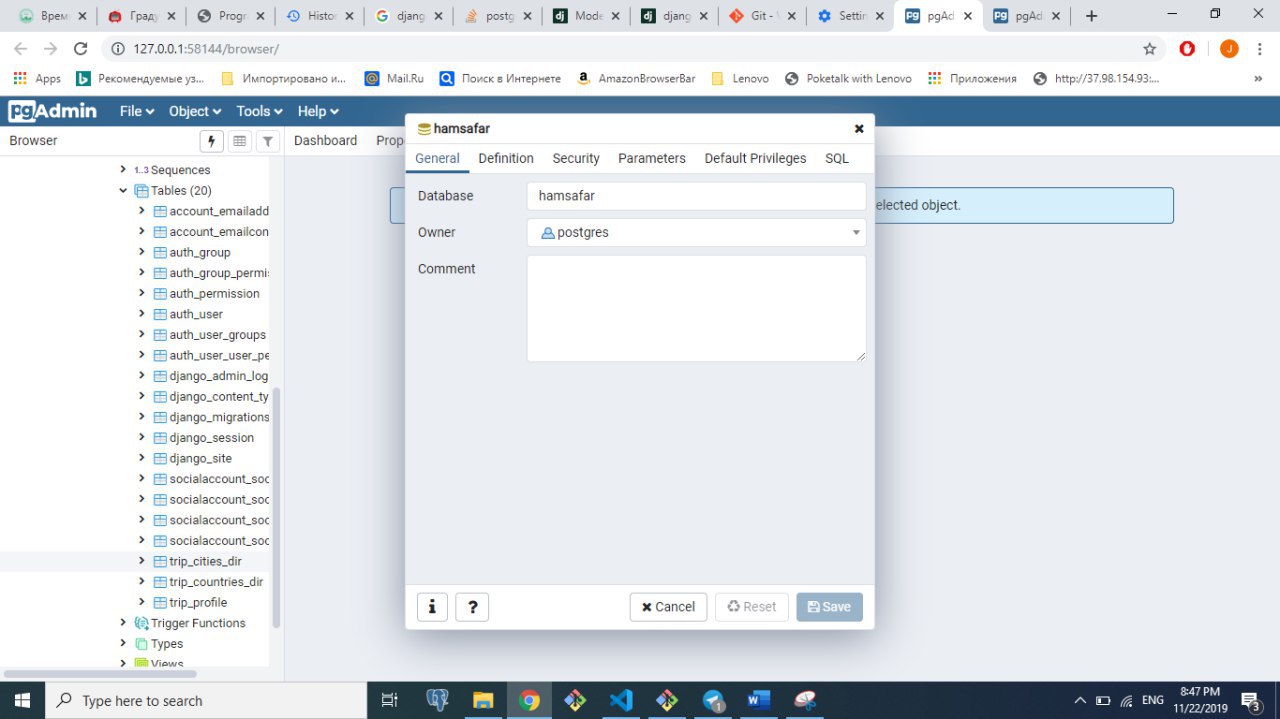
Task: Switch to the SQL tab in dialog
Action: coord(837,158)
